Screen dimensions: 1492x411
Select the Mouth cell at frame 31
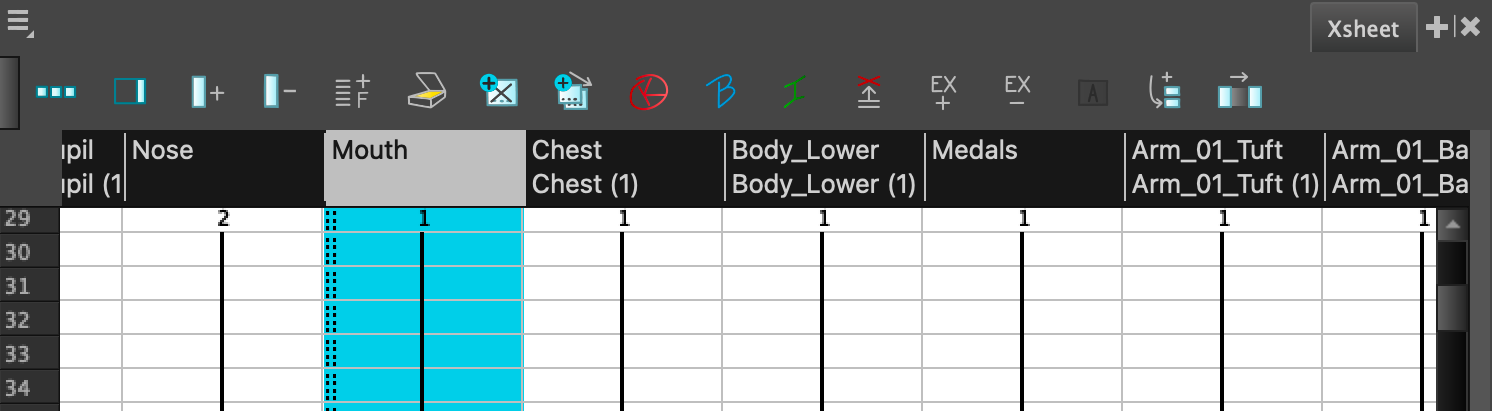point(424,286)
